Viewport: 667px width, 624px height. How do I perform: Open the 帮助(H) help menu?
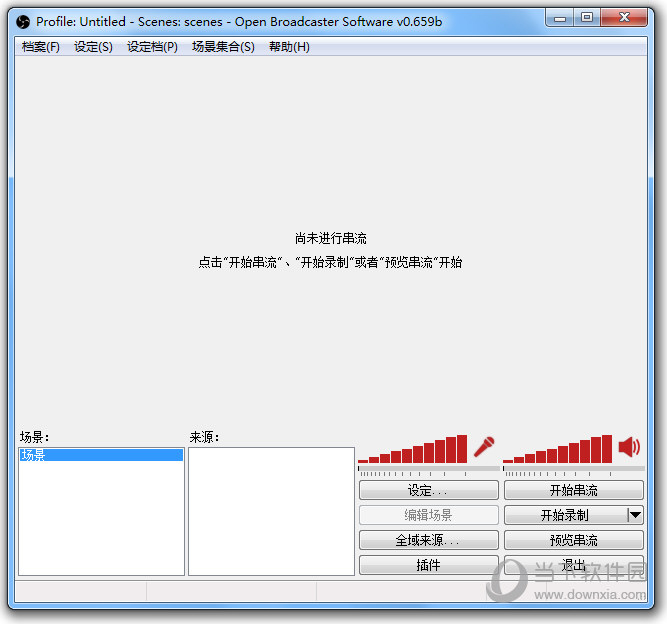point(289,47)
